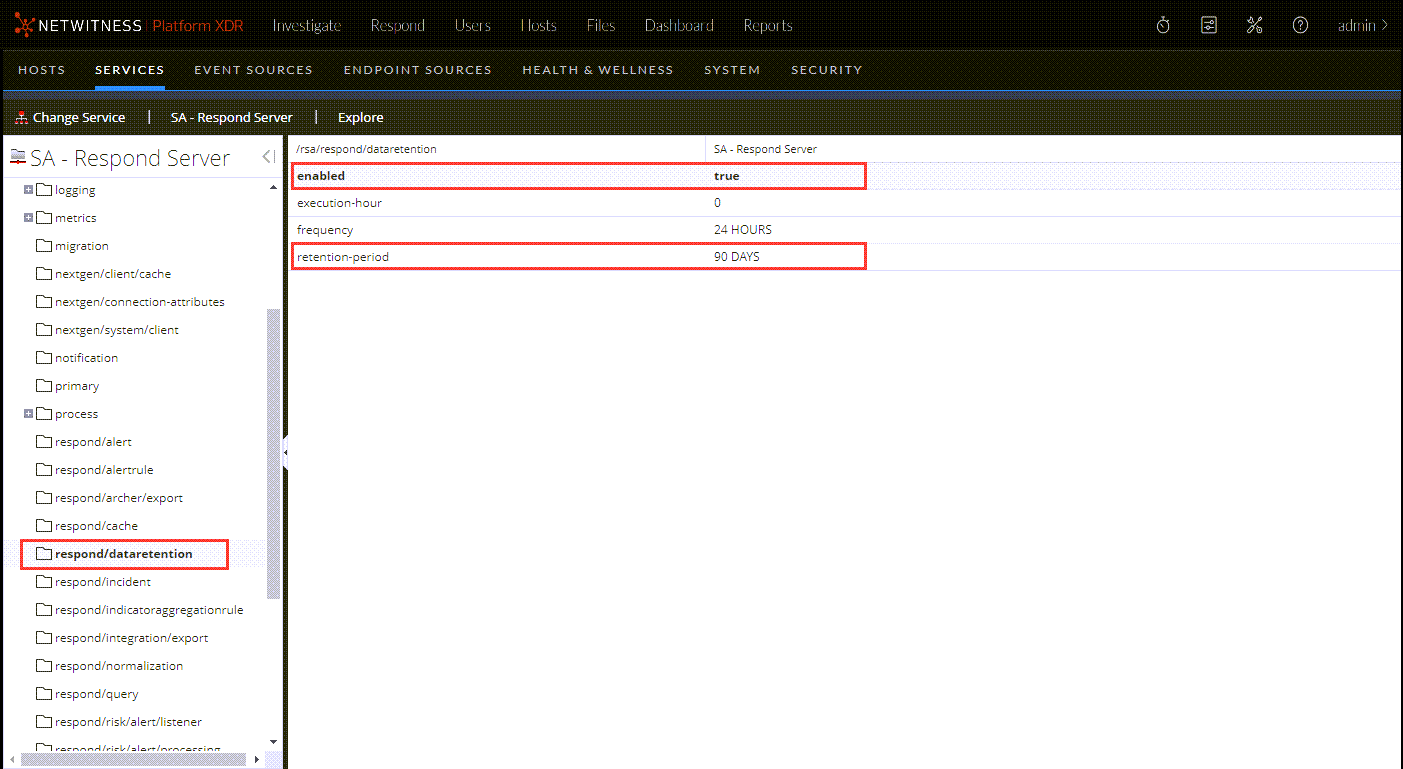Viewport: 1403px width, 769px height.
Task: Select the respond/archer/export node
Action: pyautogui.click(x=119, y=498)
